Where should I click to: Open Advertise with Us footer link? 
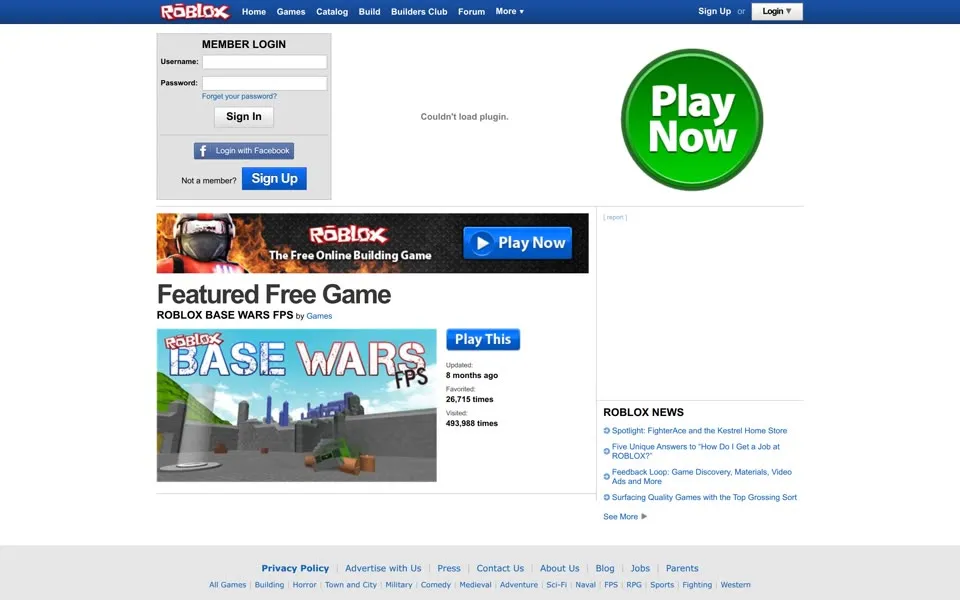[x=383, y=568]
